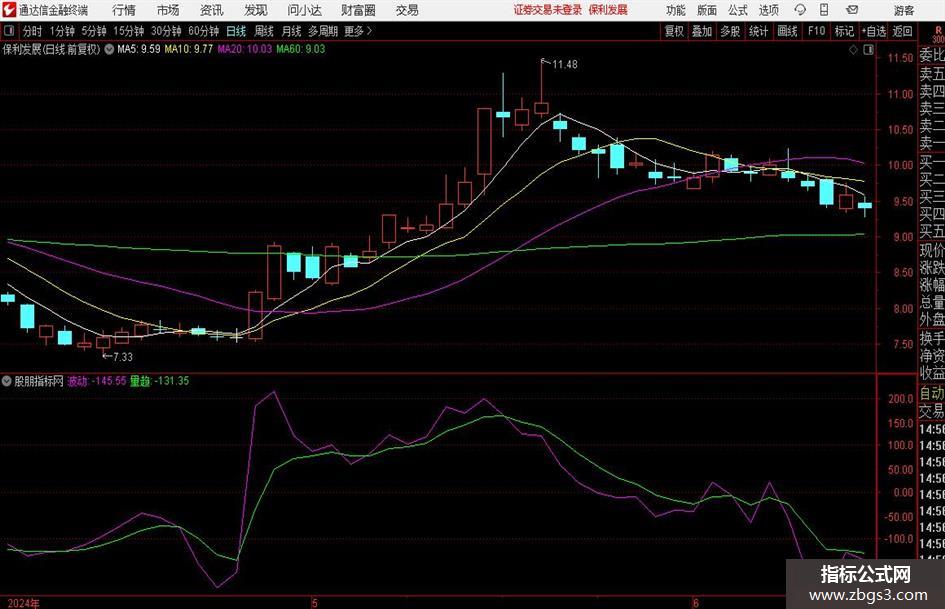
Task: Click the diamond icon above the chart
Action: (x=853, y=50)
